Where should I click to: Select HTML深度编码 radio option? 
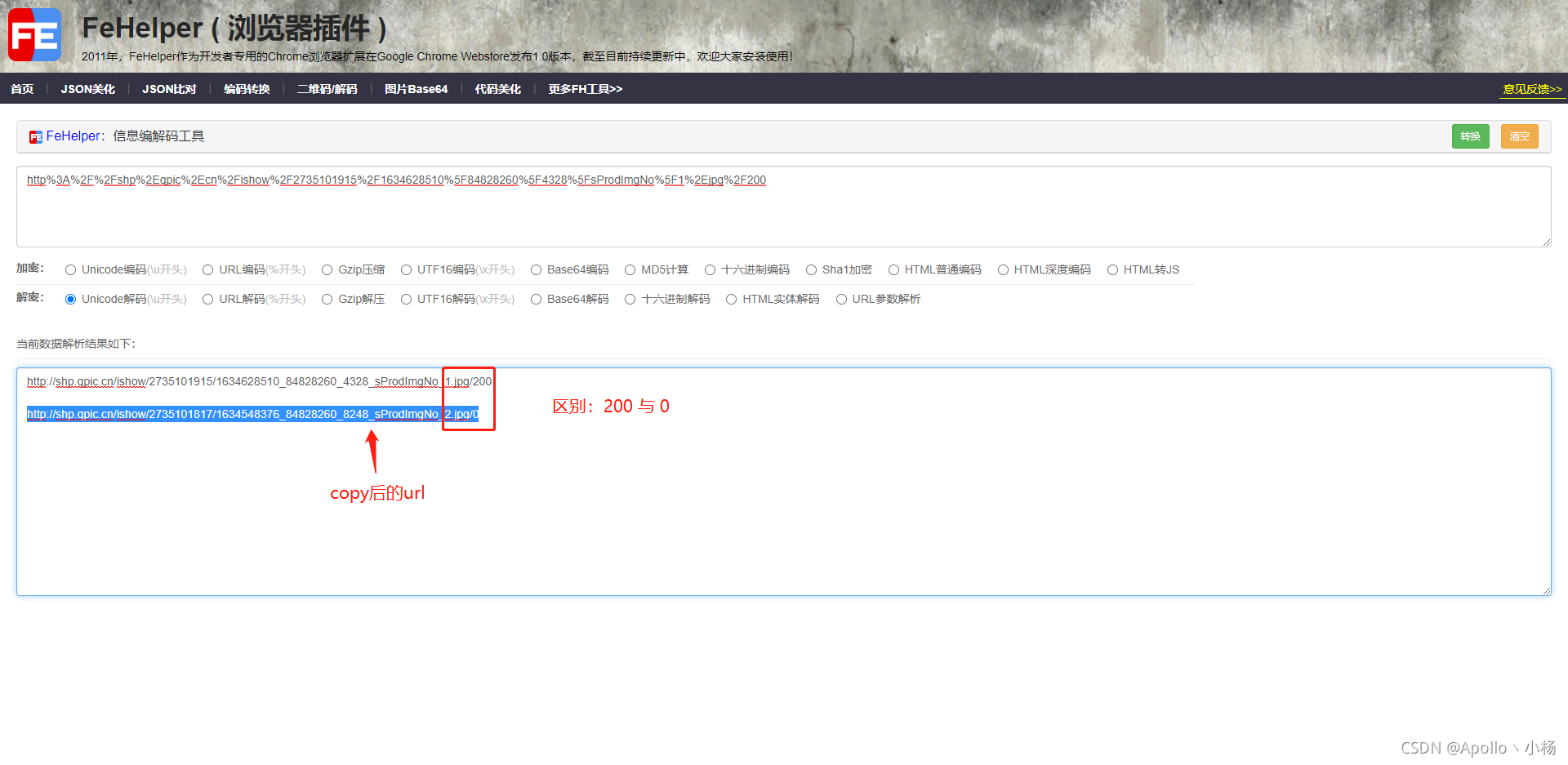pos(1004,270)
